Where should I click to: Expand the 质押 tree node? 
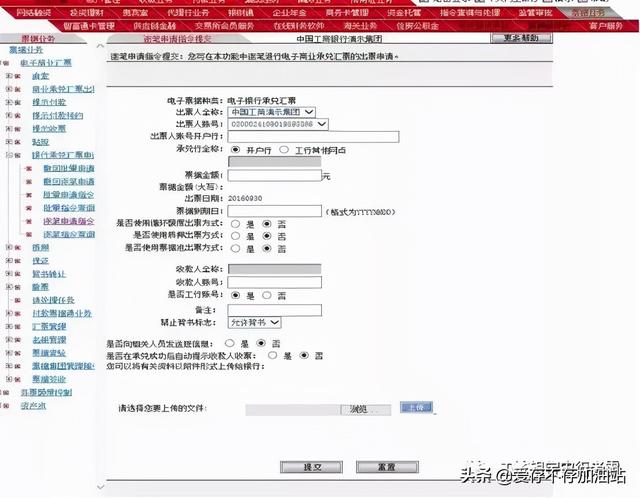[x=9, y=247]
